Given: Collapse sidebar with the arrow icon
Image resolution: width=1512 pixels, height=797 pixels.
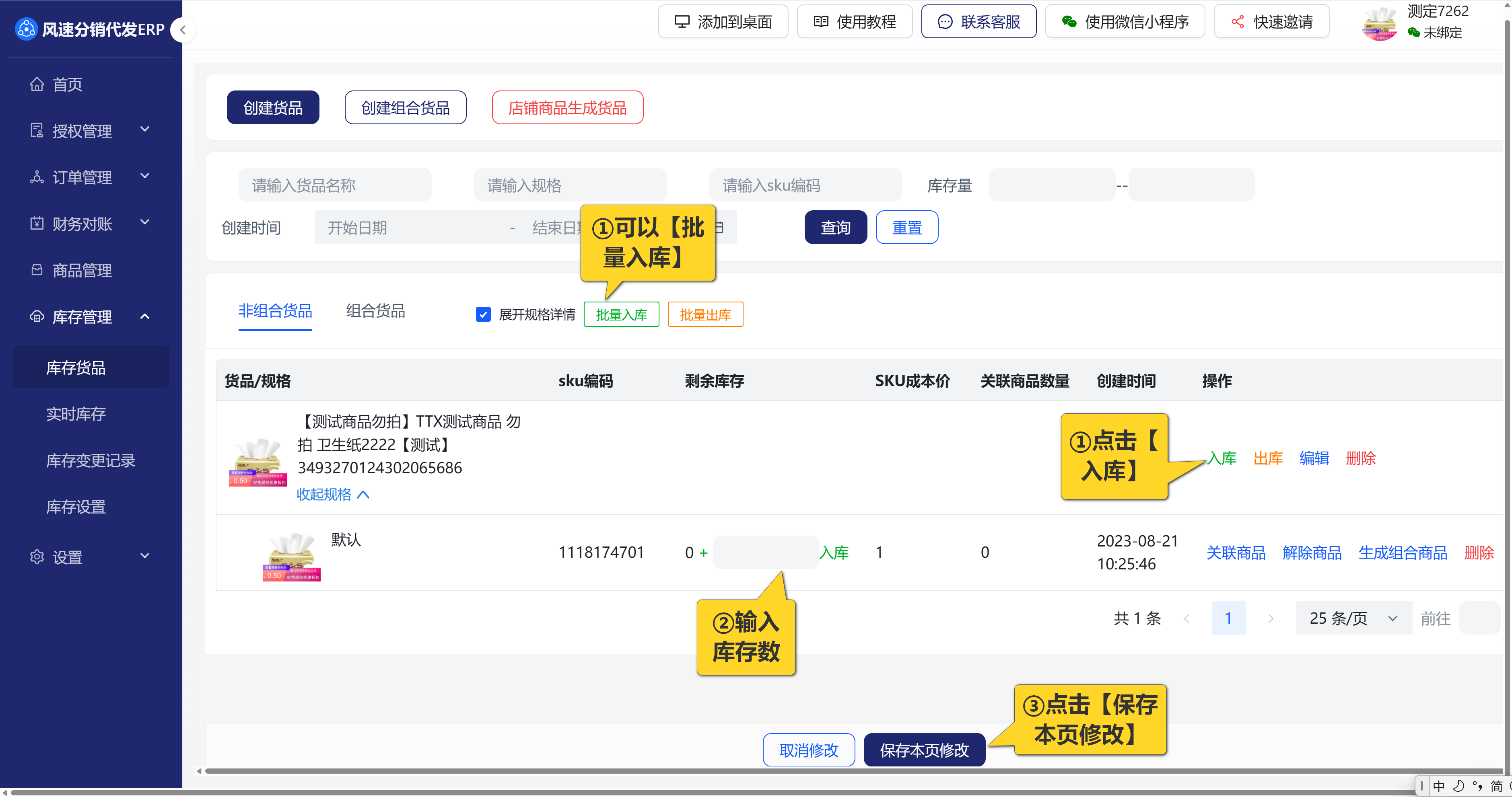Looking at the screenshot, I should coord(183,30).
